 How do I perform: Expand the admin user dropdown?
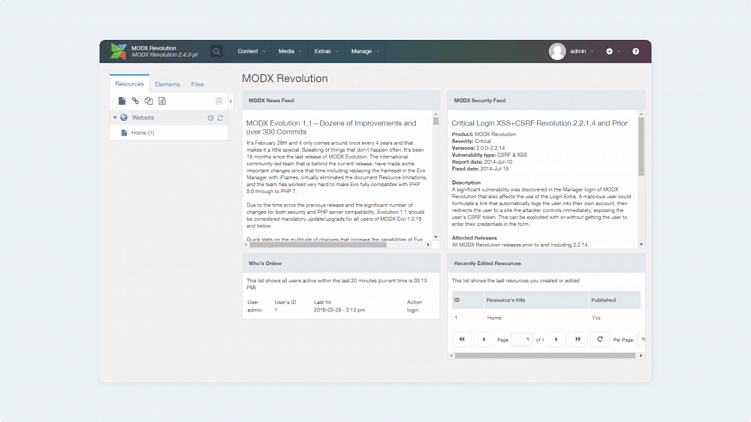tap(582, 51)
